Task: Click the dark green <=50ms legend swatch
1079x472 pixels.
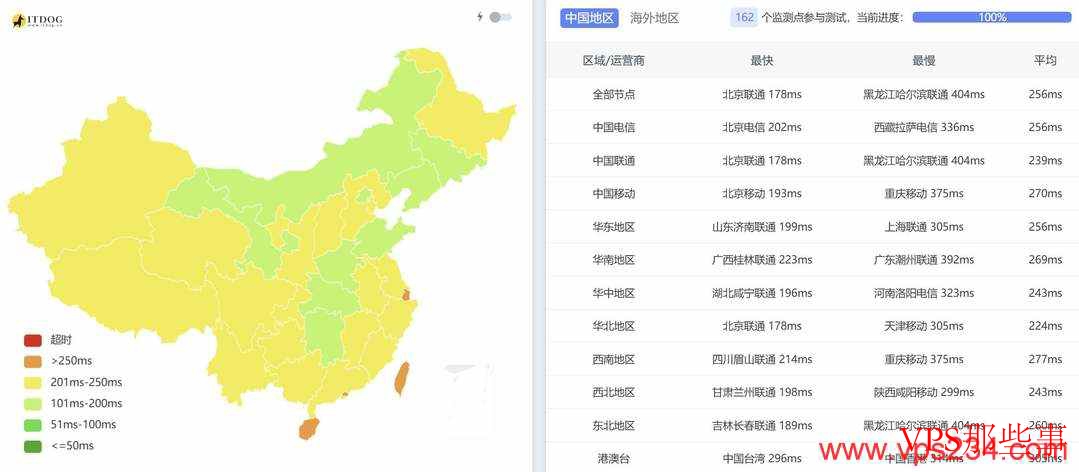Action: click(x=33, y=446)
